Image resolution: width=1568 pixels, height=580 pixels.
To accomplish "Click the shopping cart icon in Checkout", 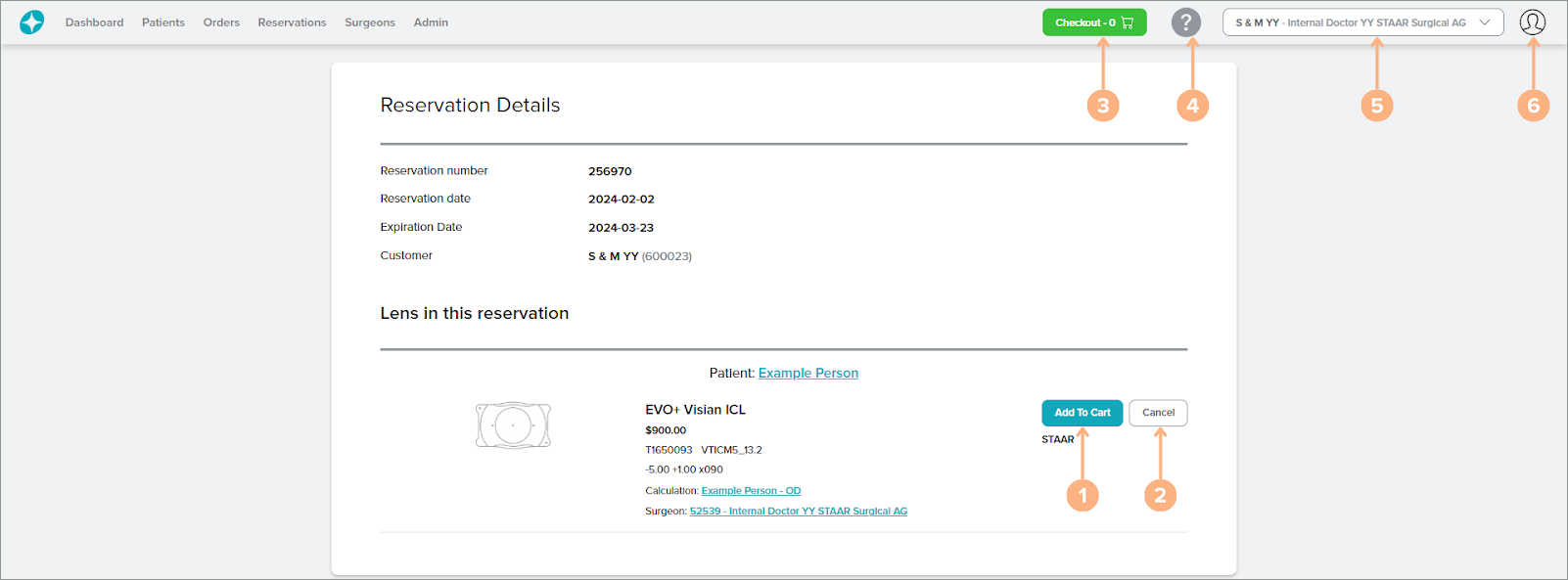I will [1128, 22].
